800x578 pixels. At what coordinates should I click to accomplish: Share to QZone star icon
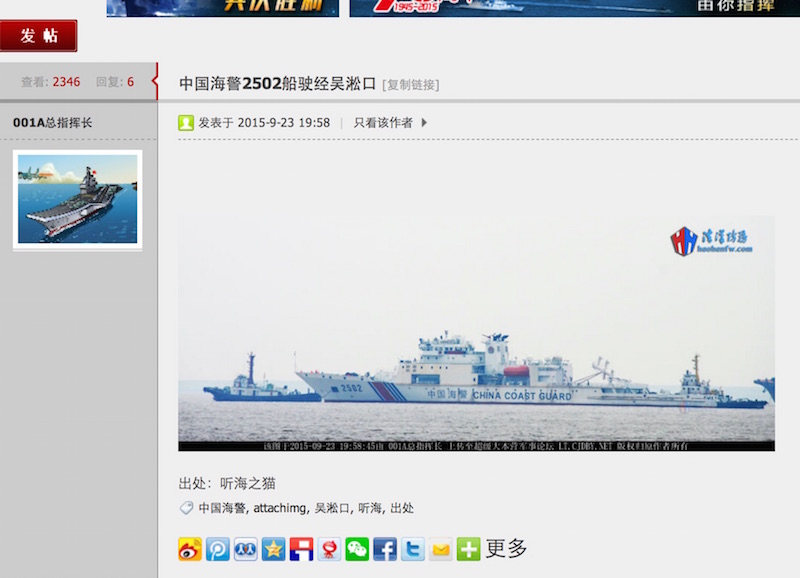click(x=273, y=549)
